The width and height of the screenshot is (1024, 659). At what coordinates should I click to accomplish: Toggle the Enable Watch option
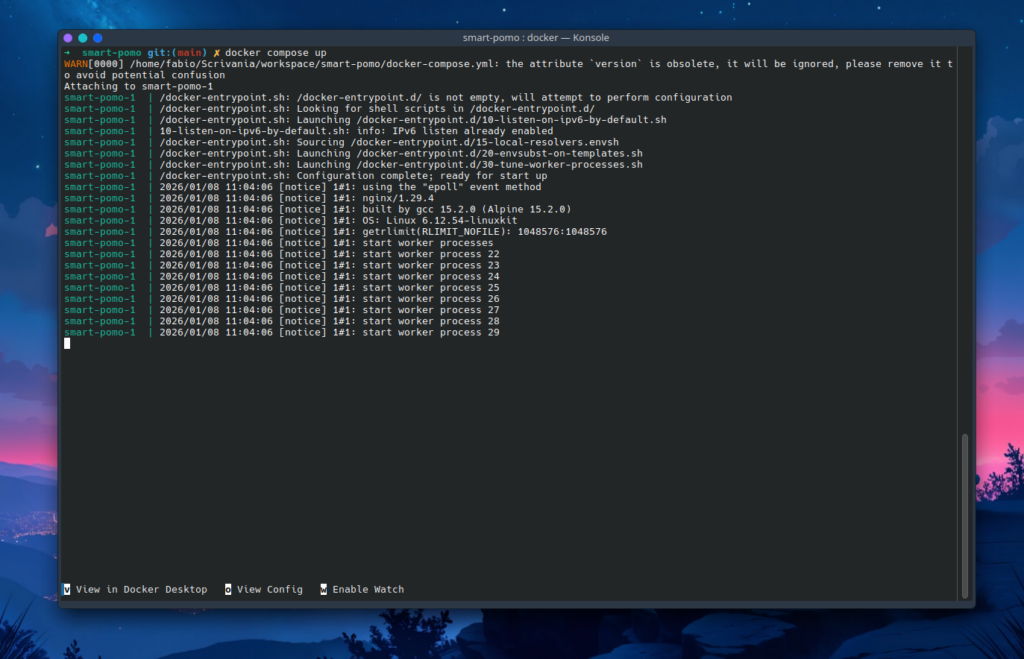tap(368, 590)
